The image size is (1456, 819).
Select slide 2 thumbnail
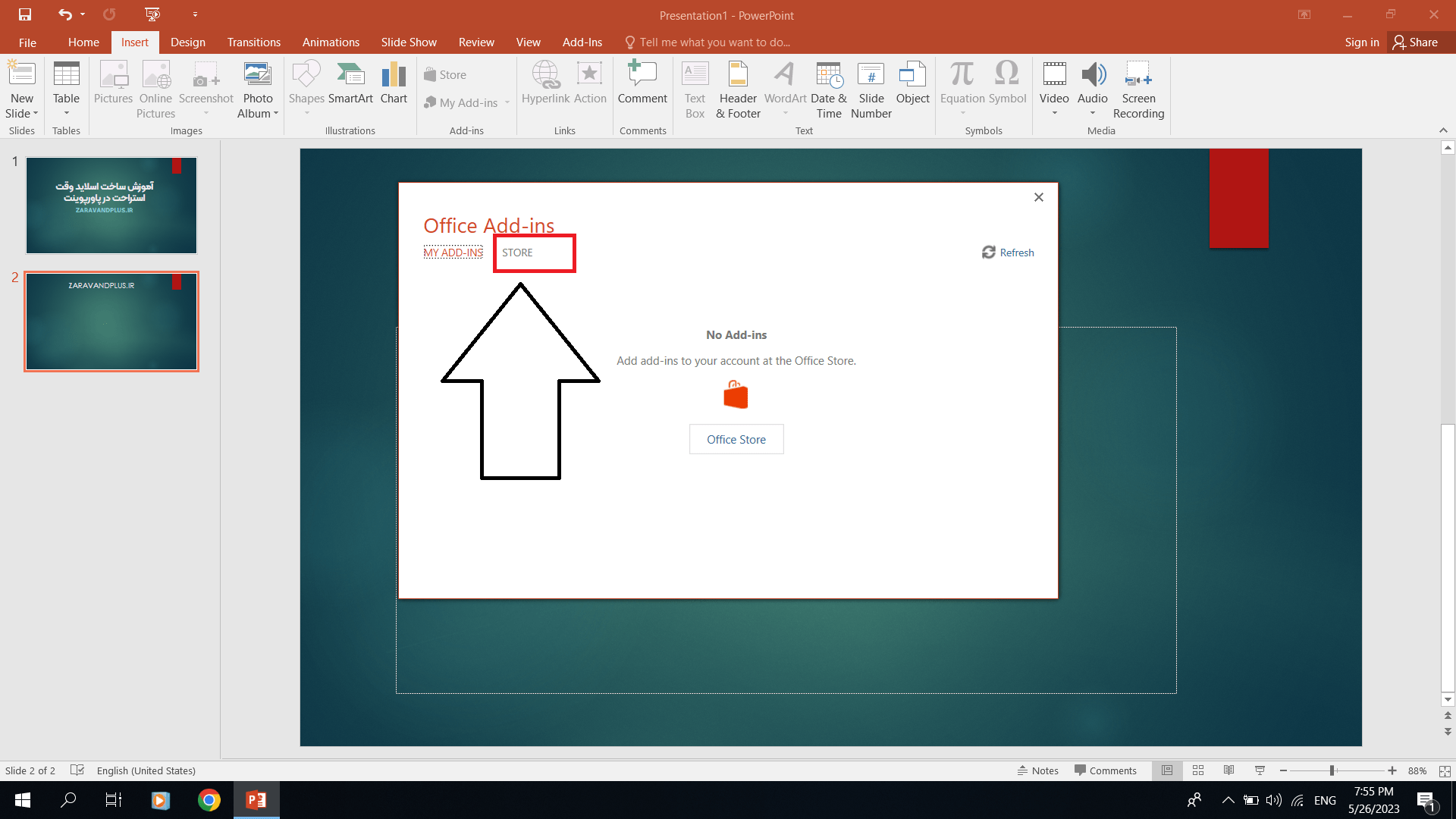point(111,322)
